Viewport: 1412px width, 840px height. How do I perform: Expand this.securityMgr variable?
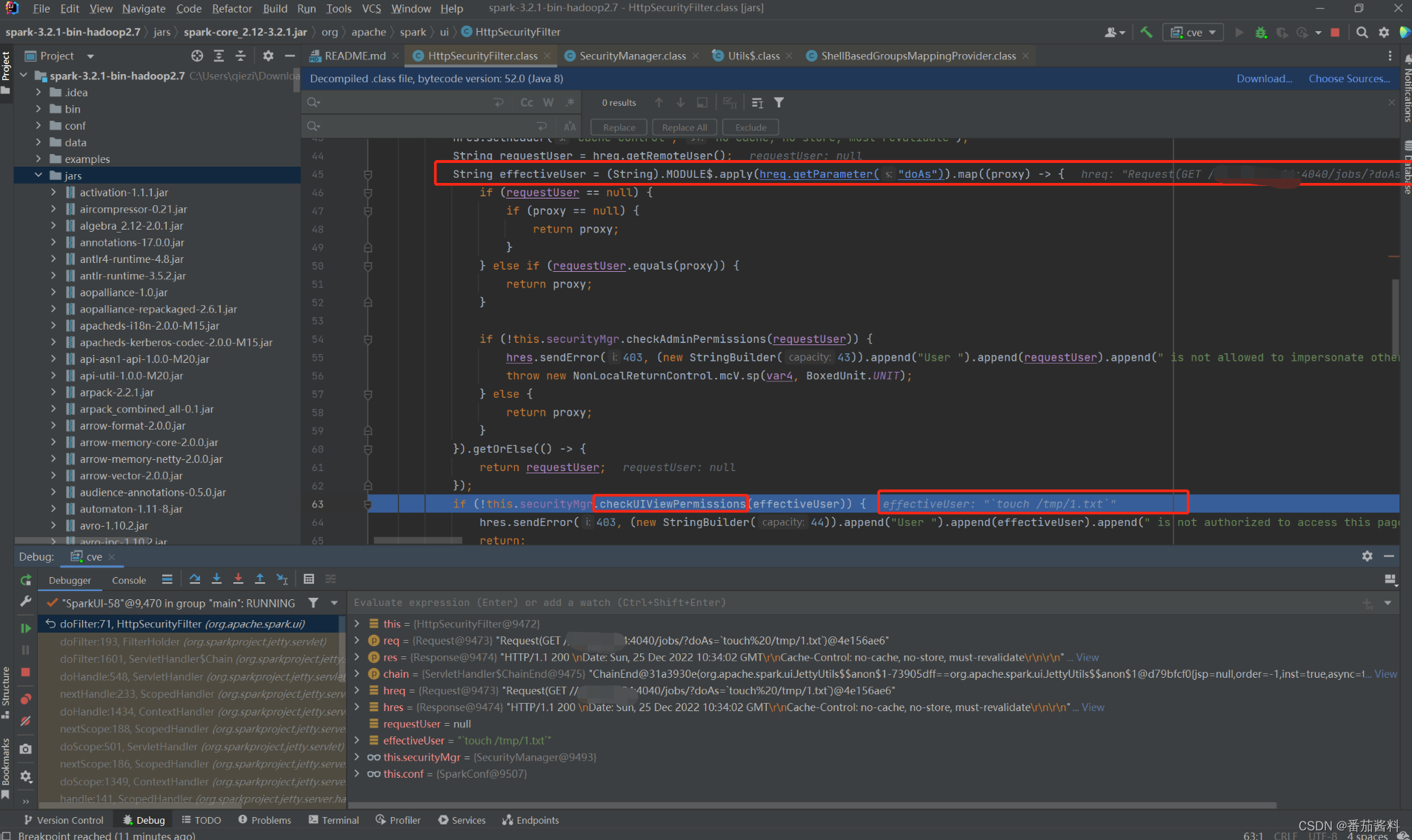(357, 757)
